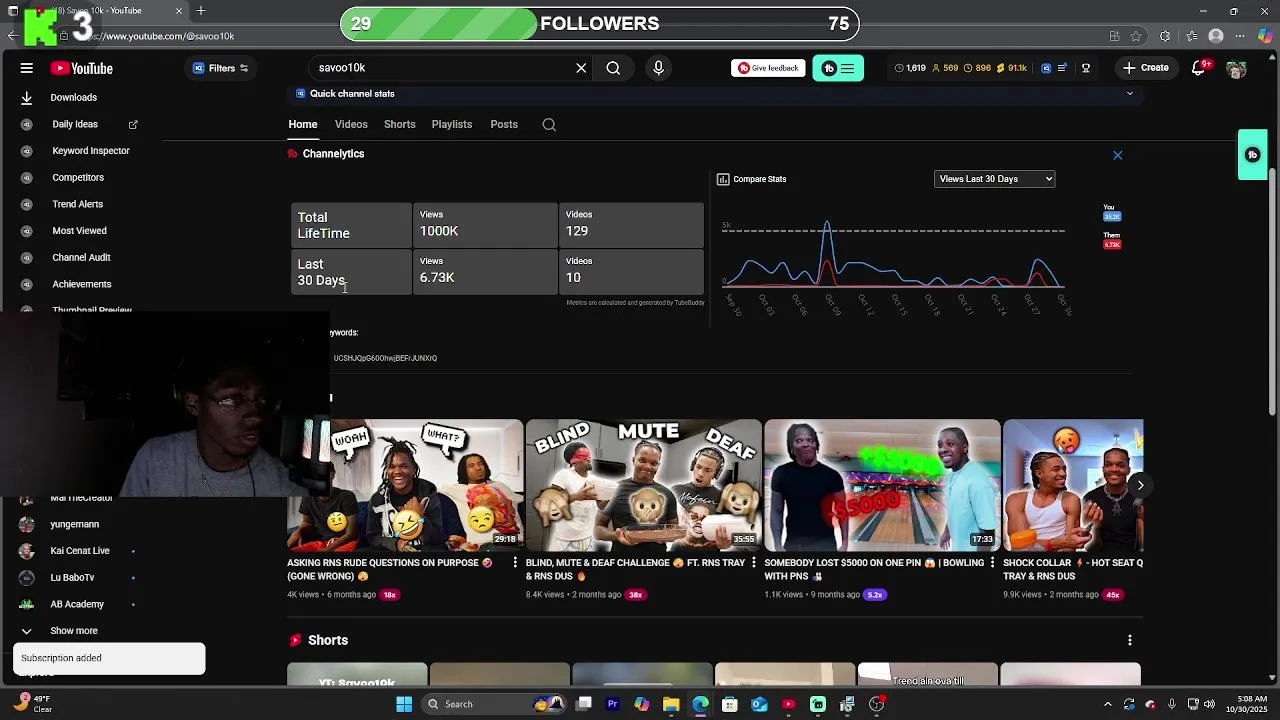Open options for Asking RNS Rude Questions video
This screenshot has height=720, width=1280.
point(515,563)
